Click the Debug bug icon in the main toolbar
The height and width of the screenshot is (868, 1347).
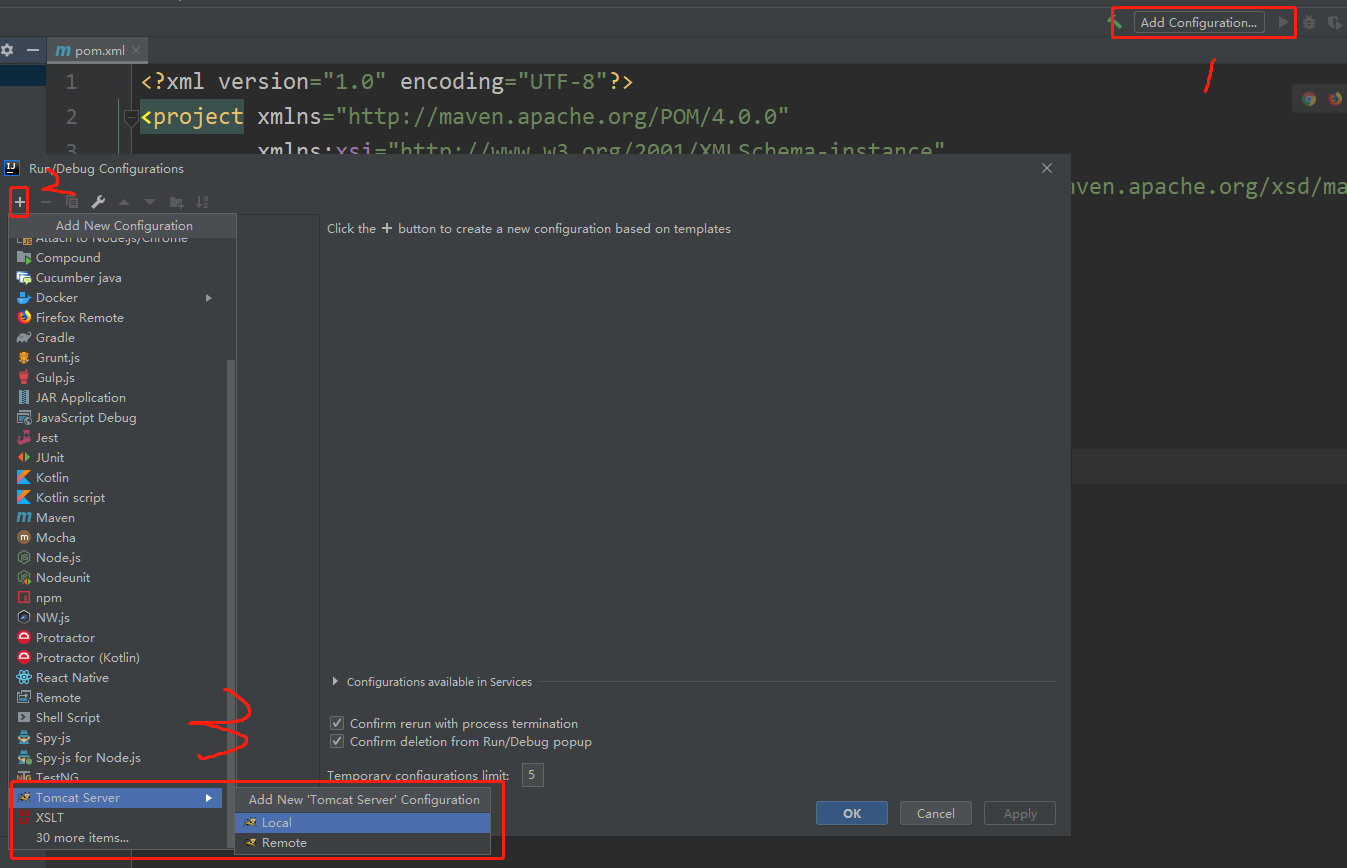[x=1309, y=22]
